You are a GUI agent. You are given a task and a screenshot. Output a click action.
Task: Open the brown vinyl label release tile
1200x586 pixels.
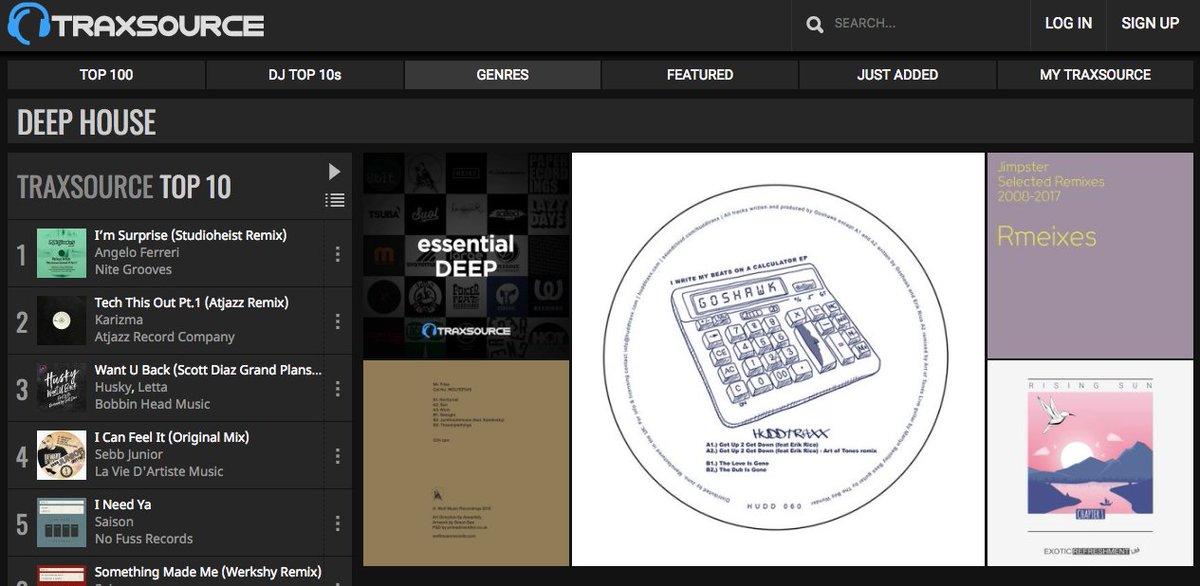[466, 463]
